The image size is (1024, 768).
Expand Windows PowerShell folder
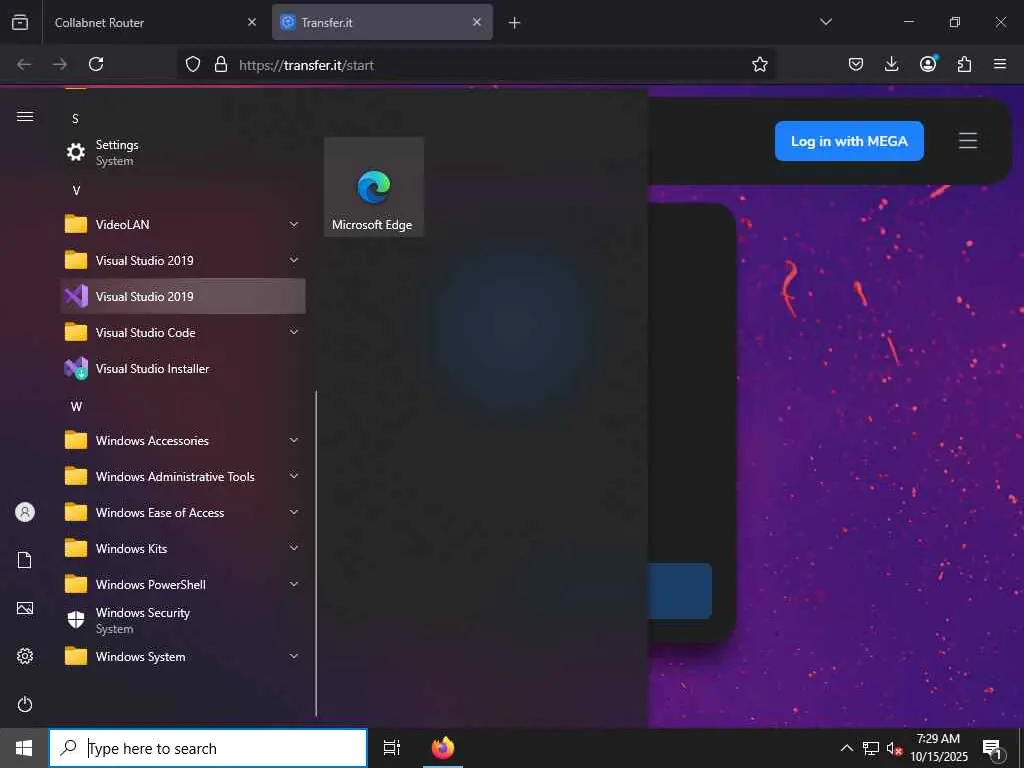click(183, 584)
